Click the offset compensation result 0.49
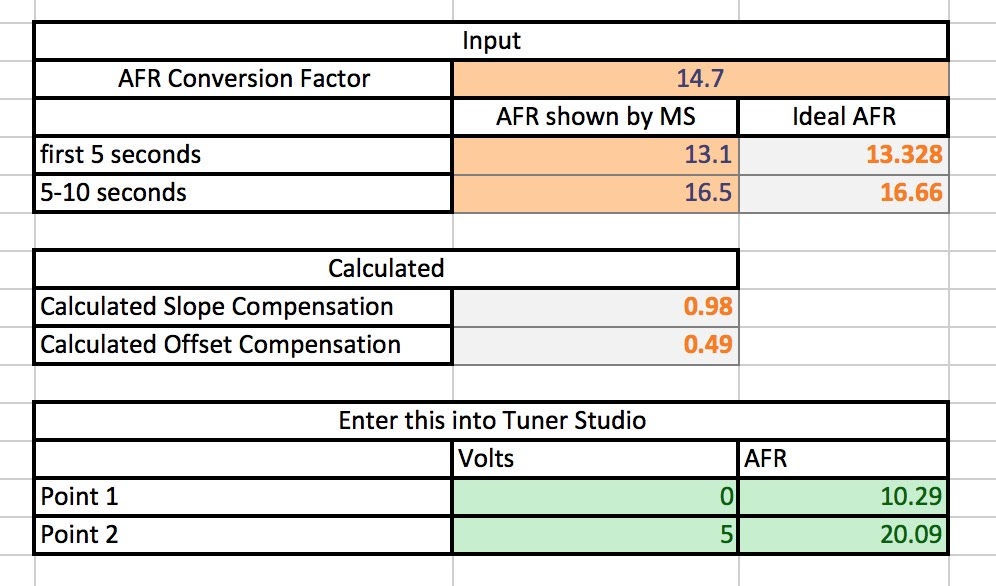The image size is (996, 586). click(x=595, y=345)
